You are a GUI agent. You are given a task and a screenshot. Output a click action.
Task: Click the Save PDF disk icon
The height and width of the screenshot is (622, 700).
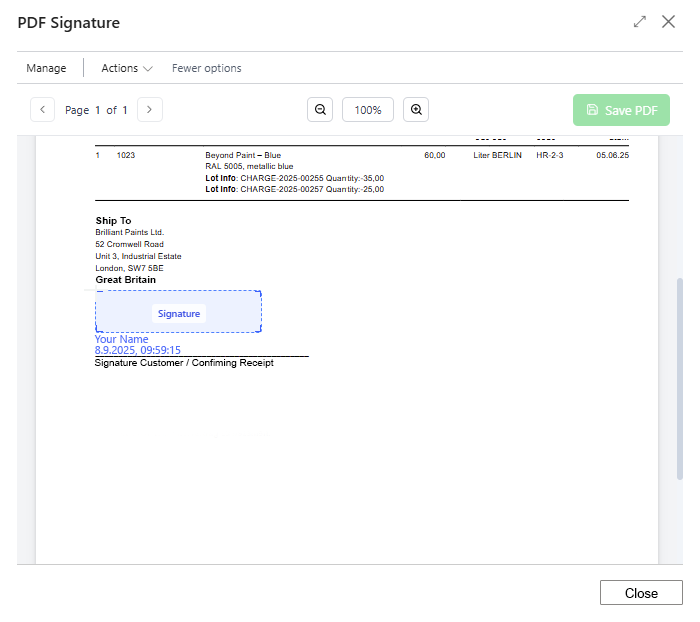pyautogui.click(x=592, y=110)
